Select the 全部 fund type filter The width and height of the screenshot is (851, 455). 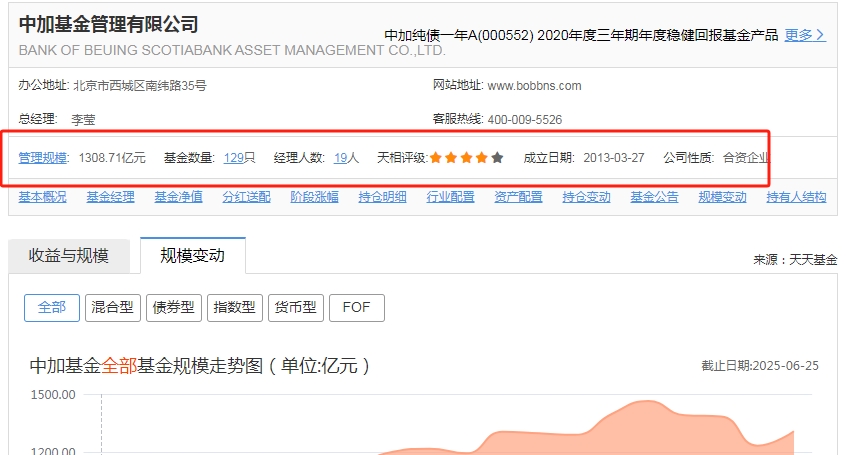point(52,308)
